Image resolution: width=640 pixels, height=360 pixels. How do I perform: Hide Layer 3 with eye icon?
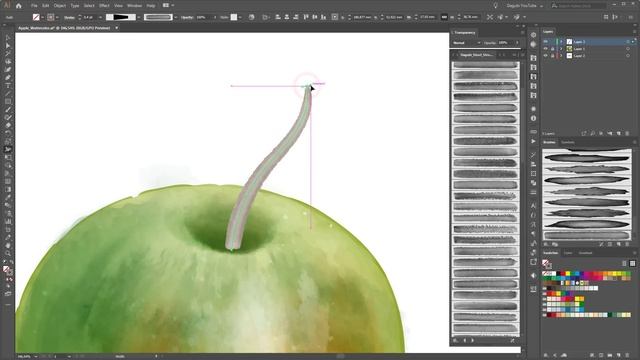(546, 42)
